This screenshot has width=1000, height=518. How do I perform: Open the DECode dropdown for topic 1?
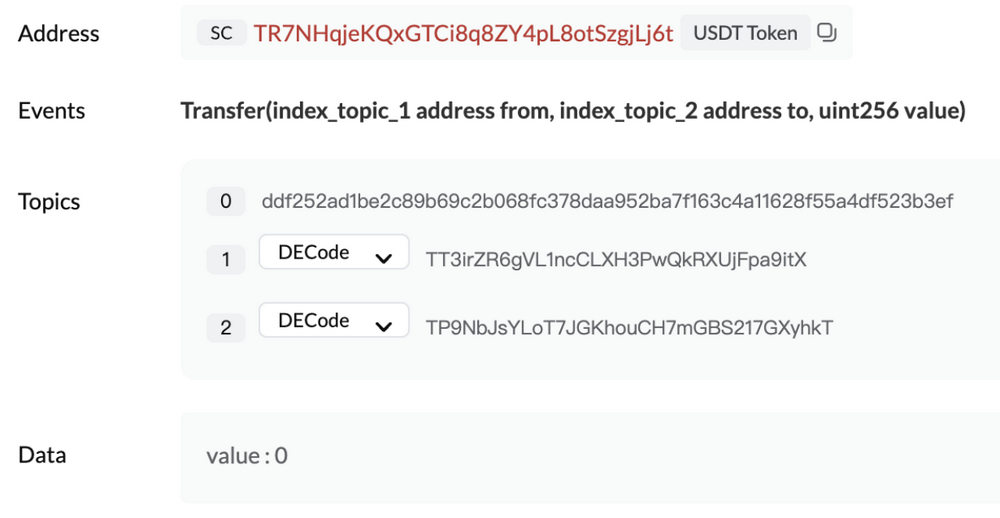(x=334, y=253)
